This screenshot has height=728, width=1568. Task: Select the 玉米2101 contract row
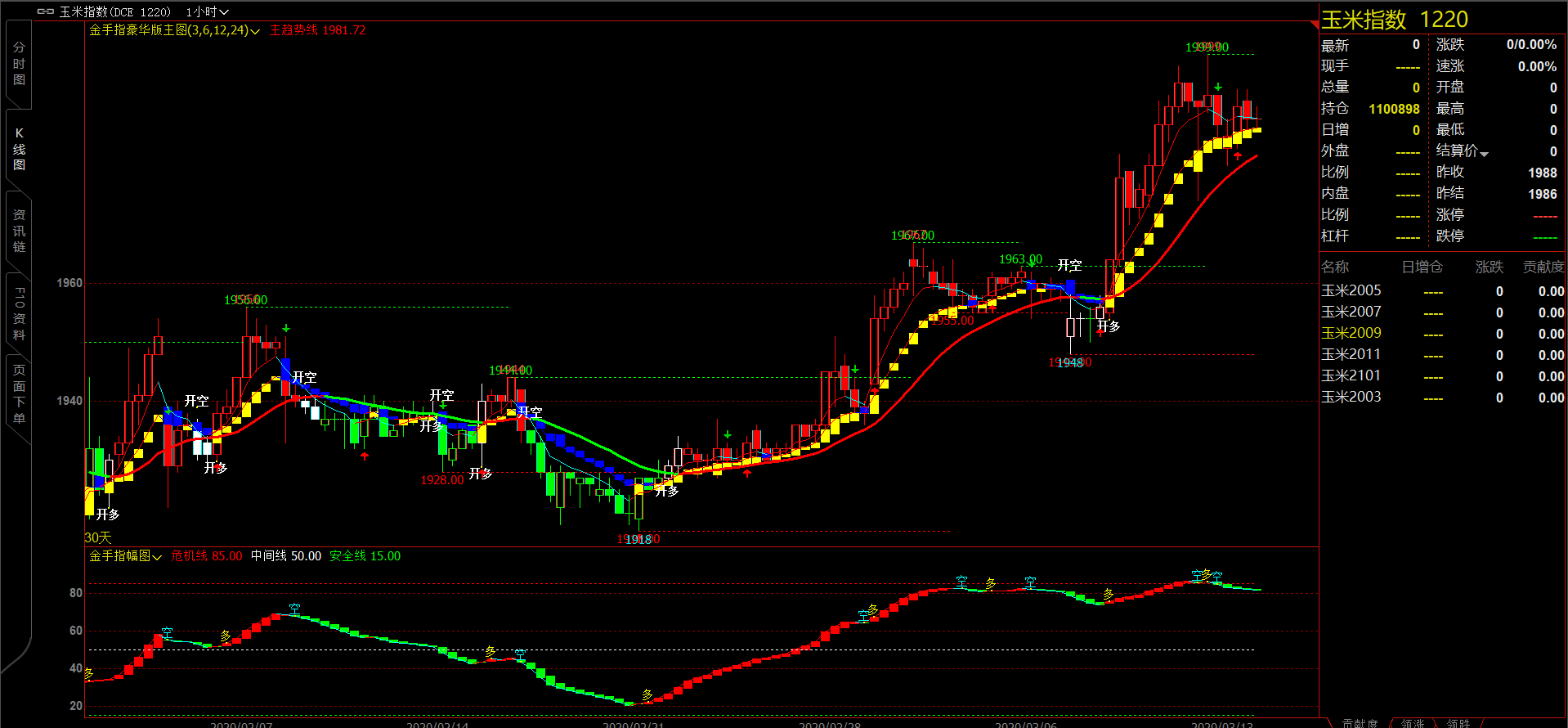click(x=1442, y=376)
